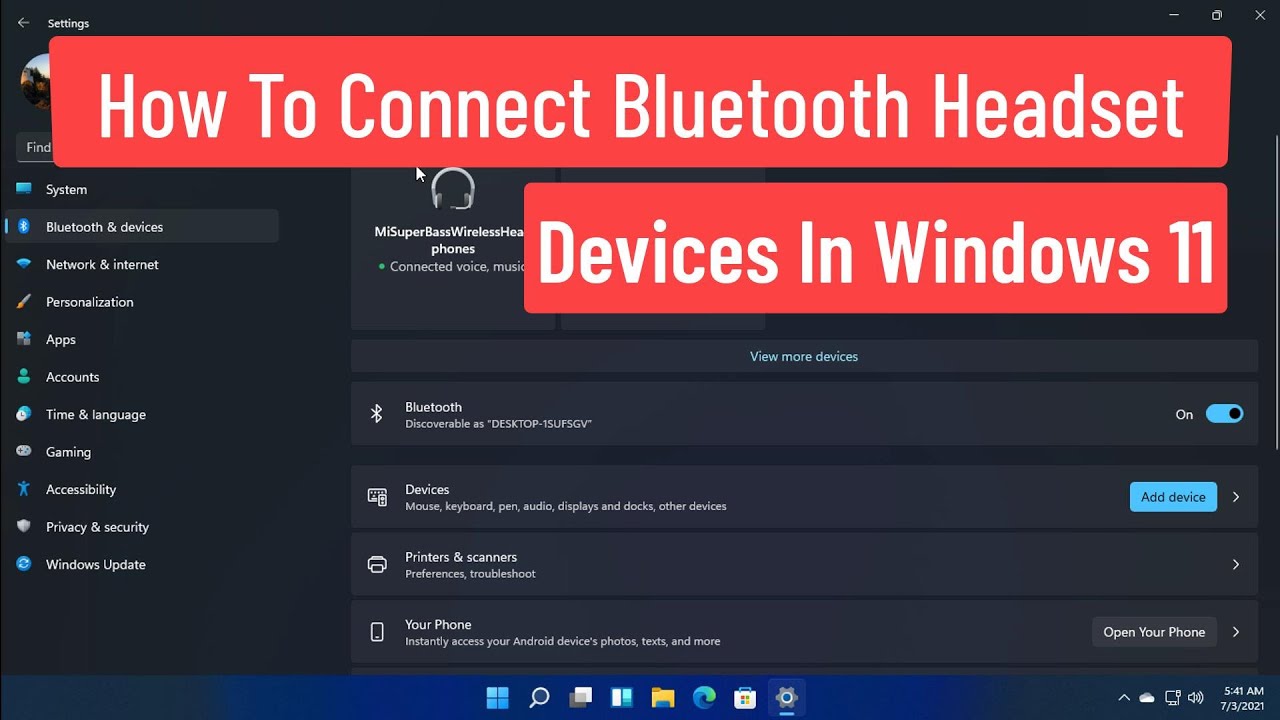This screenshot has width=1280, height=720.
Task: Expand the Your Phone row chevron
Action: (1236, 632)
